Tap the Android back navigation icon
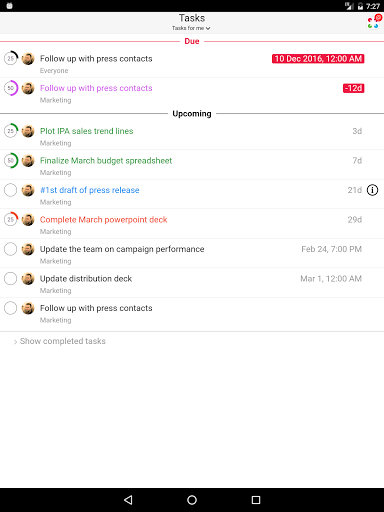384x512 pixels. click(x=128, y=500)
